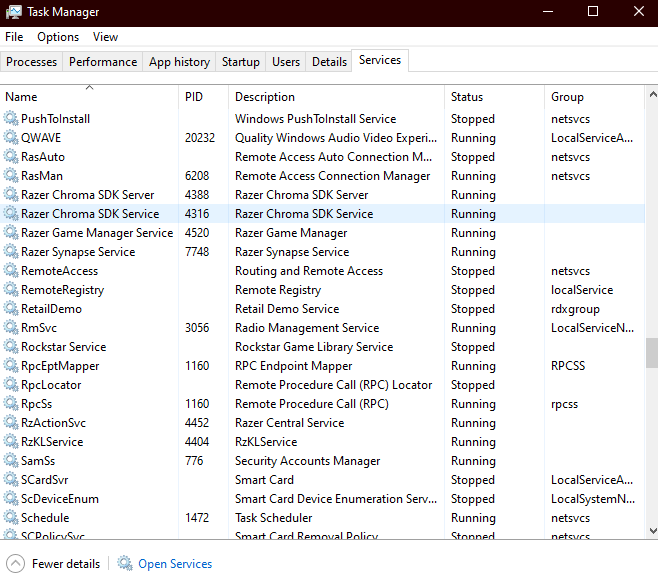Click the gear icon beside RetailDemo
Viewport: 658px width, 583px height.
point(11,308)
